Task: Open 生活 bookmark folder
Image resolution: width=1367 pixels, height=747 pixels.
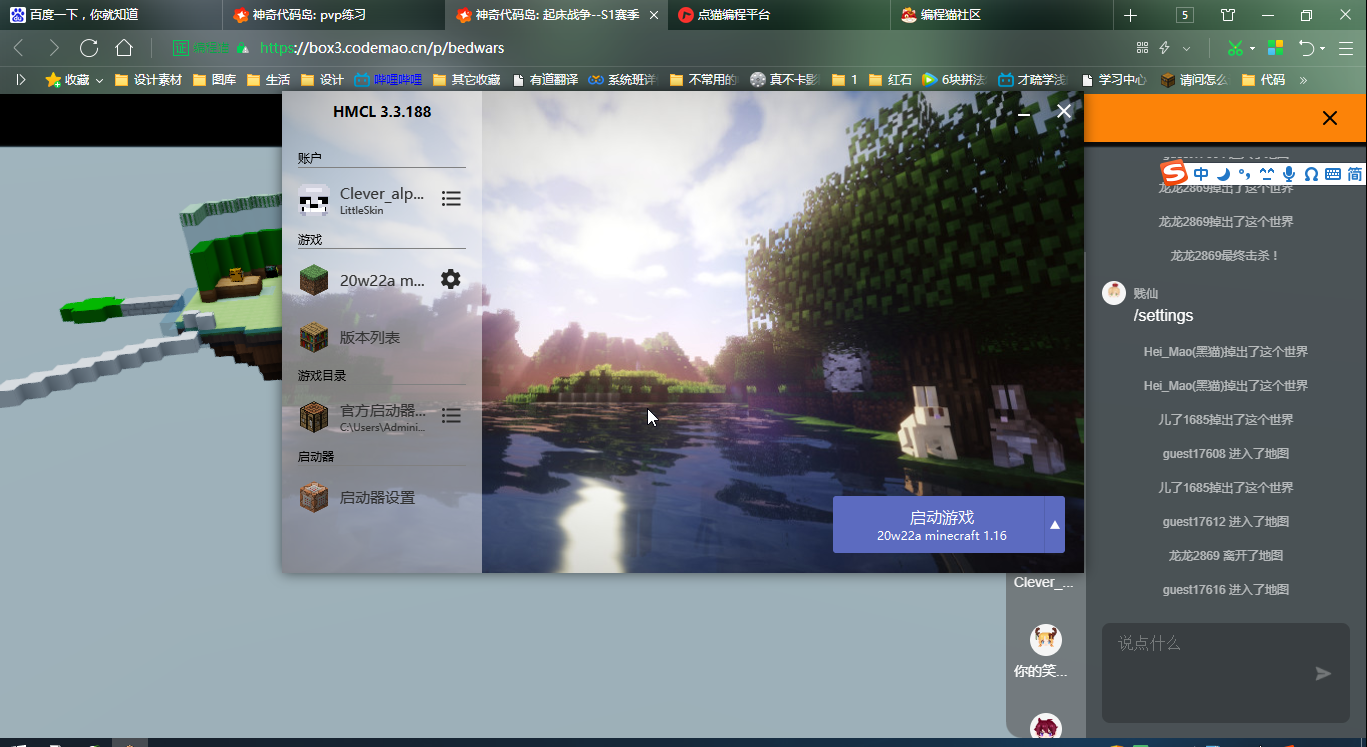Action: tap(268, 80)
